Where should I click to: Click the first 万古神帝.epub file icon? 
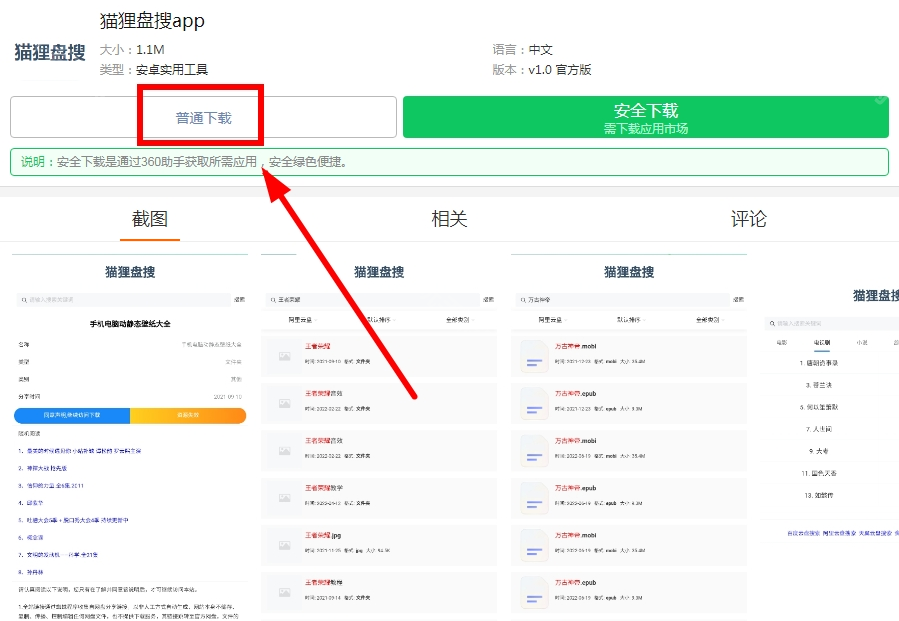click(x=534, y=401)
